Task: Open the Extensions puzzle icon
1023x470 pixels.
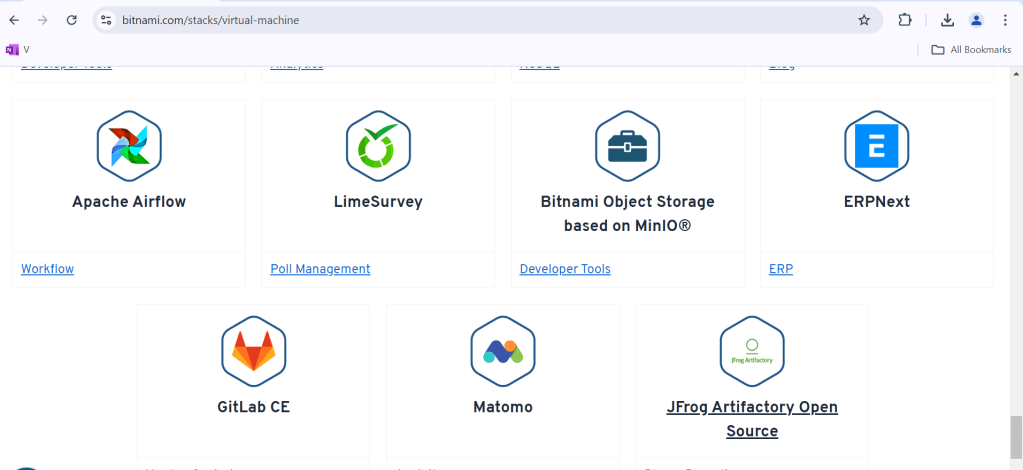Action: click(904, 20)
